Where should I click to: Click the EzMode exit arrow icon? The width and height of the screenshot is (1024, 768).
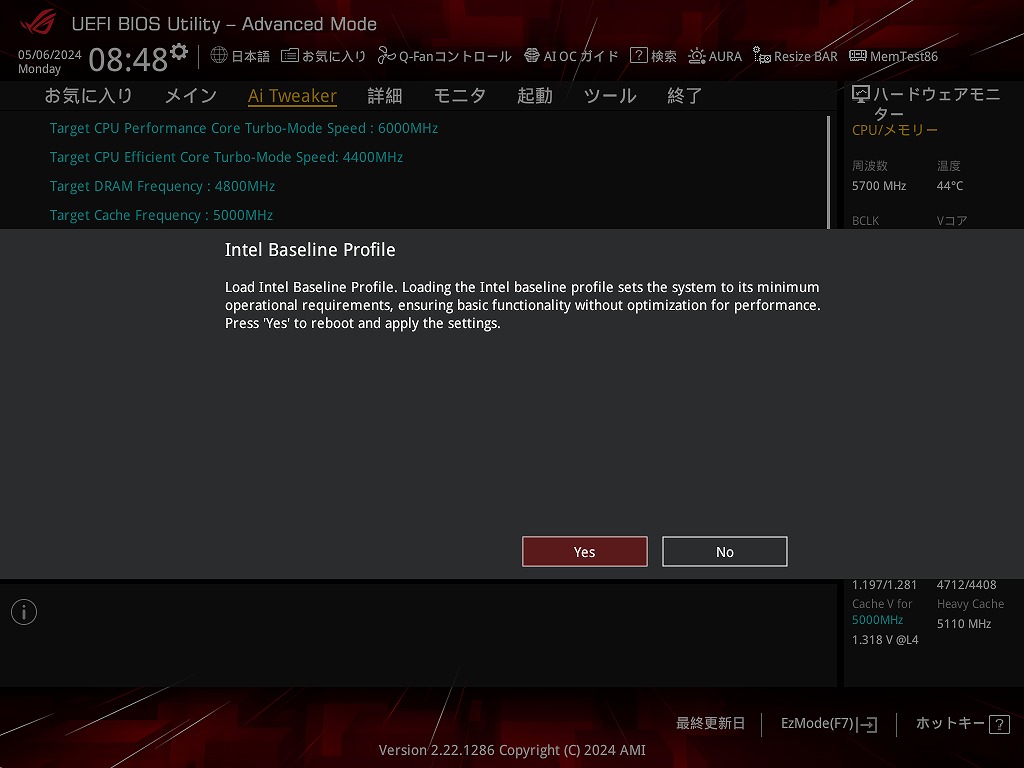point(867,724)
